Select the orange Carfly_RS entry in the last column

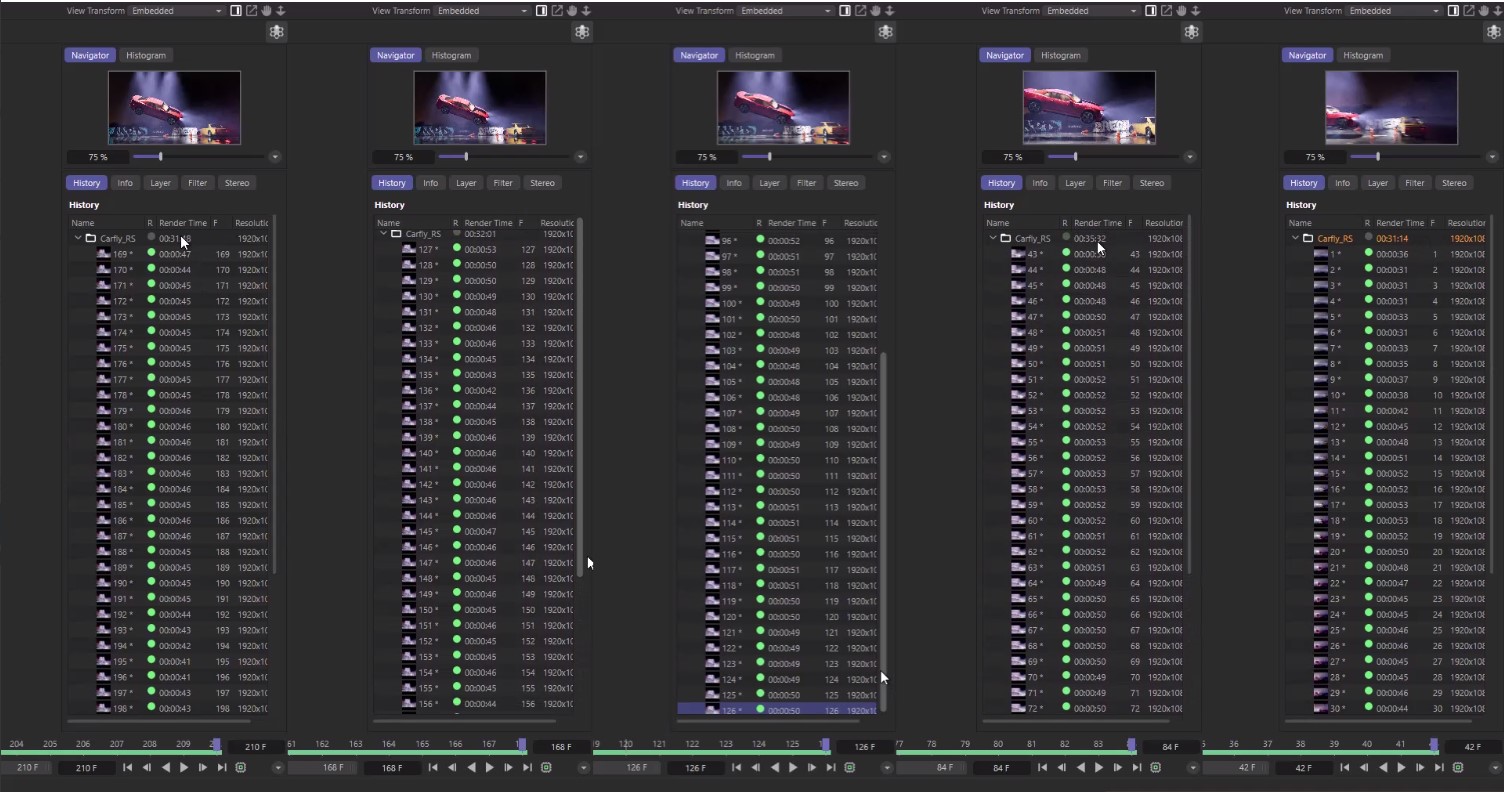coord(1335,238)
